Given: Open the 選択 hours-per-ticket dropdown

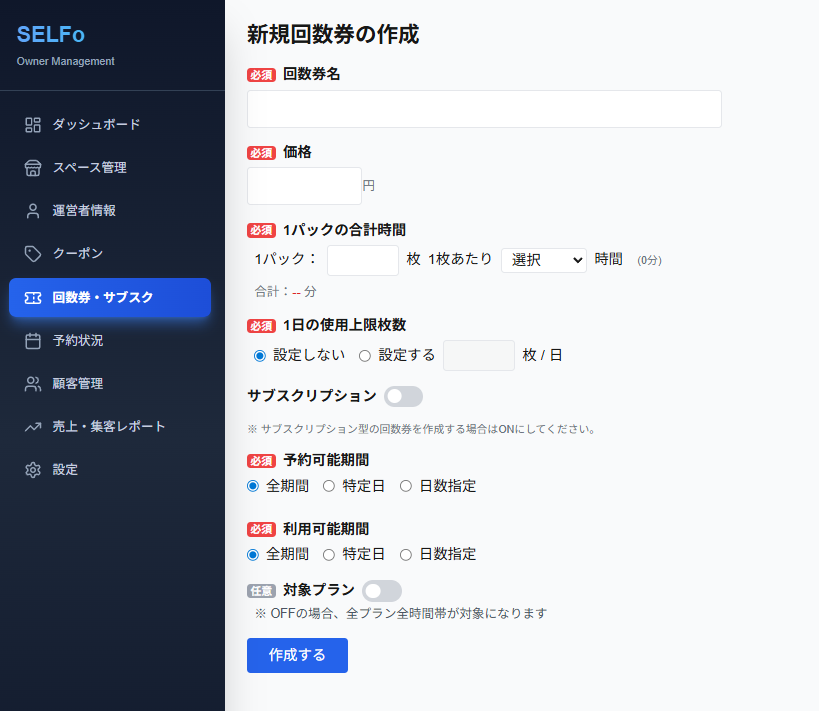Looking at the screenshot, I should [x=544, y=260].
